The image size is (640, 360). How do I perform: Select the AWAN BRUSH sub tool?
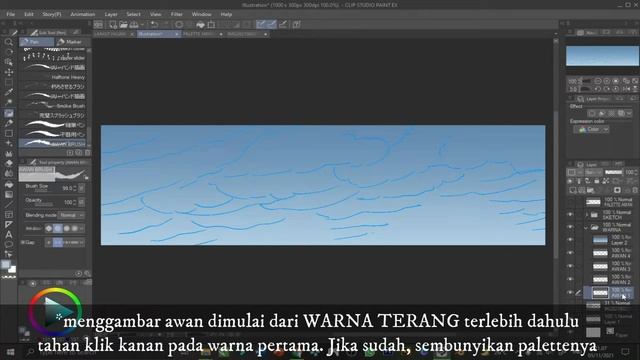click(x=54, y=144)
